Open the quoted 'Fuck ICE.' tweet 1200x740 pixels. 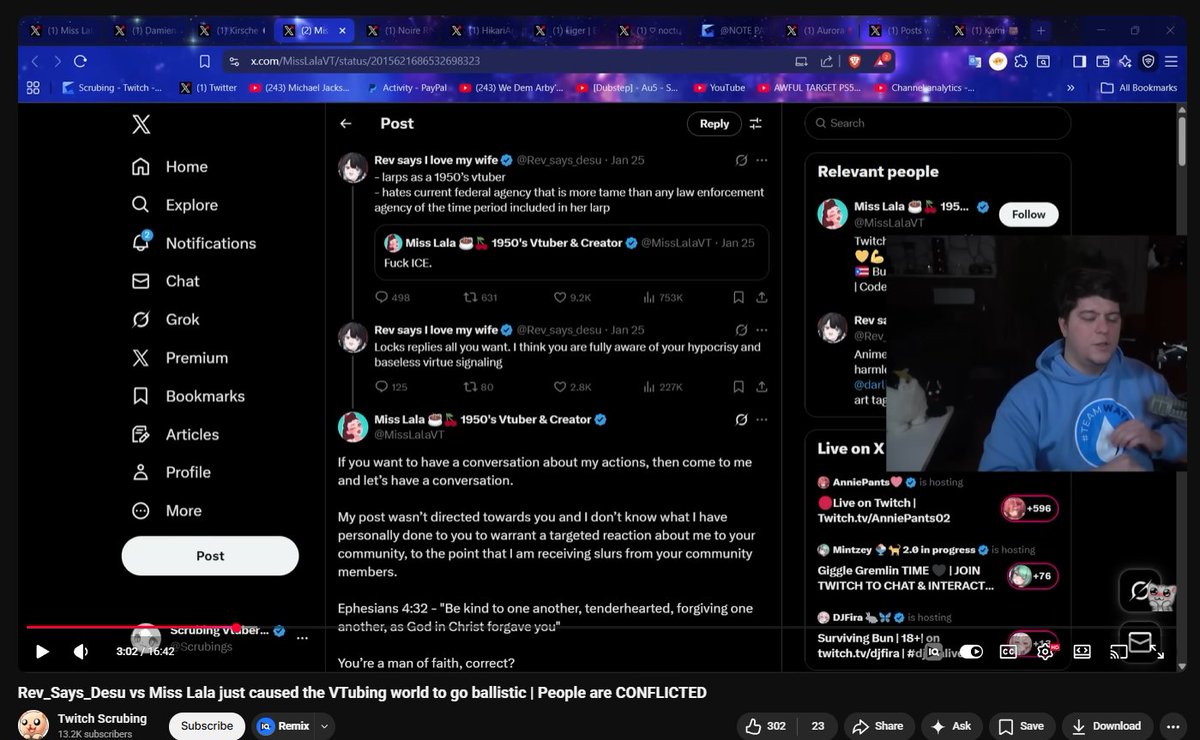coord(571,252)
